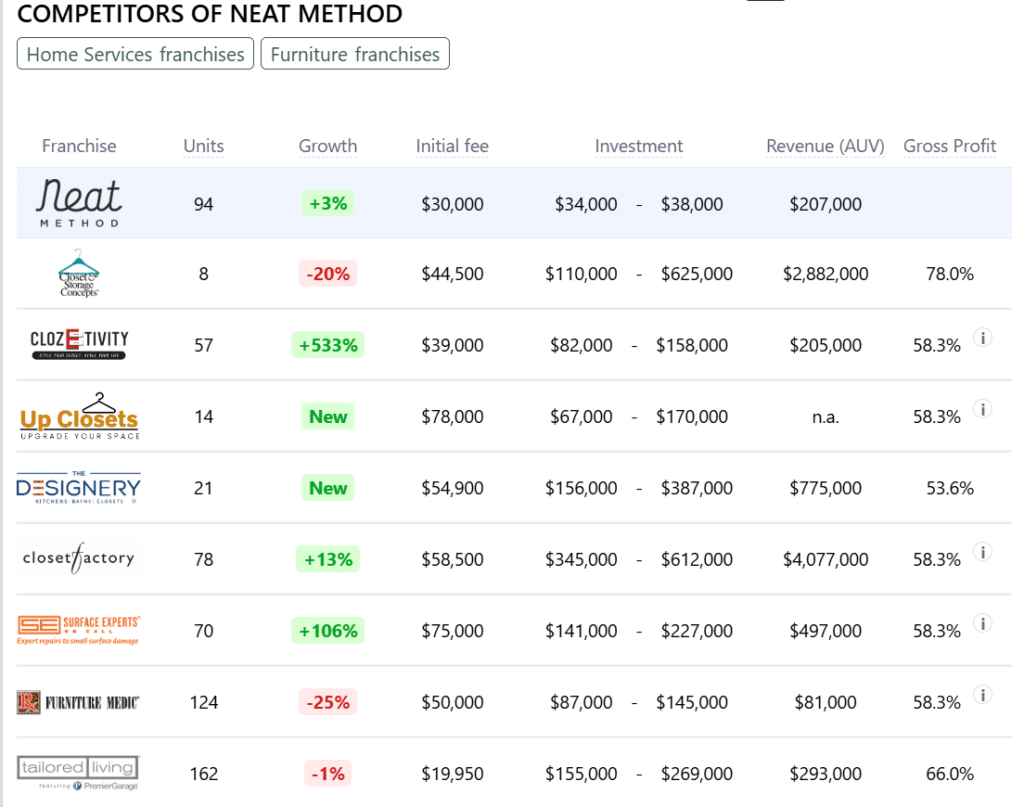1024x807 pixels.
Task: Open Closet & Storage Concepts logo
Action: pyautogui.click(x=78, y=274)
